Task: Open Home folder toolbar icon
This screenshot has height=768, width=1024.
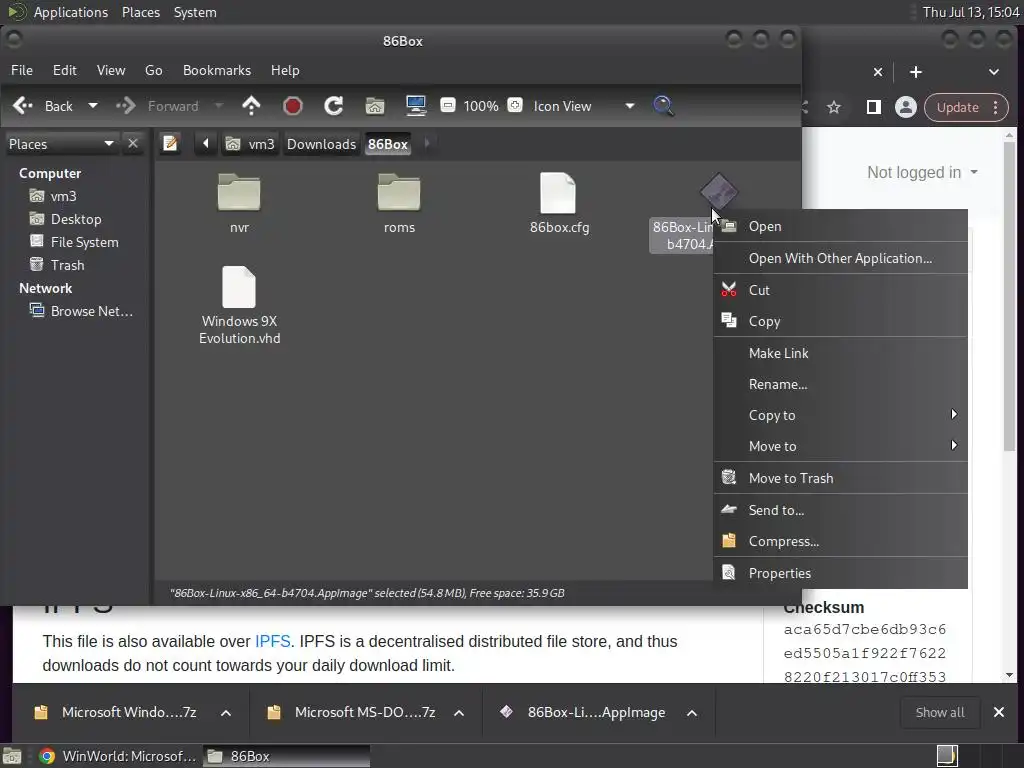Action: (375, 106)
